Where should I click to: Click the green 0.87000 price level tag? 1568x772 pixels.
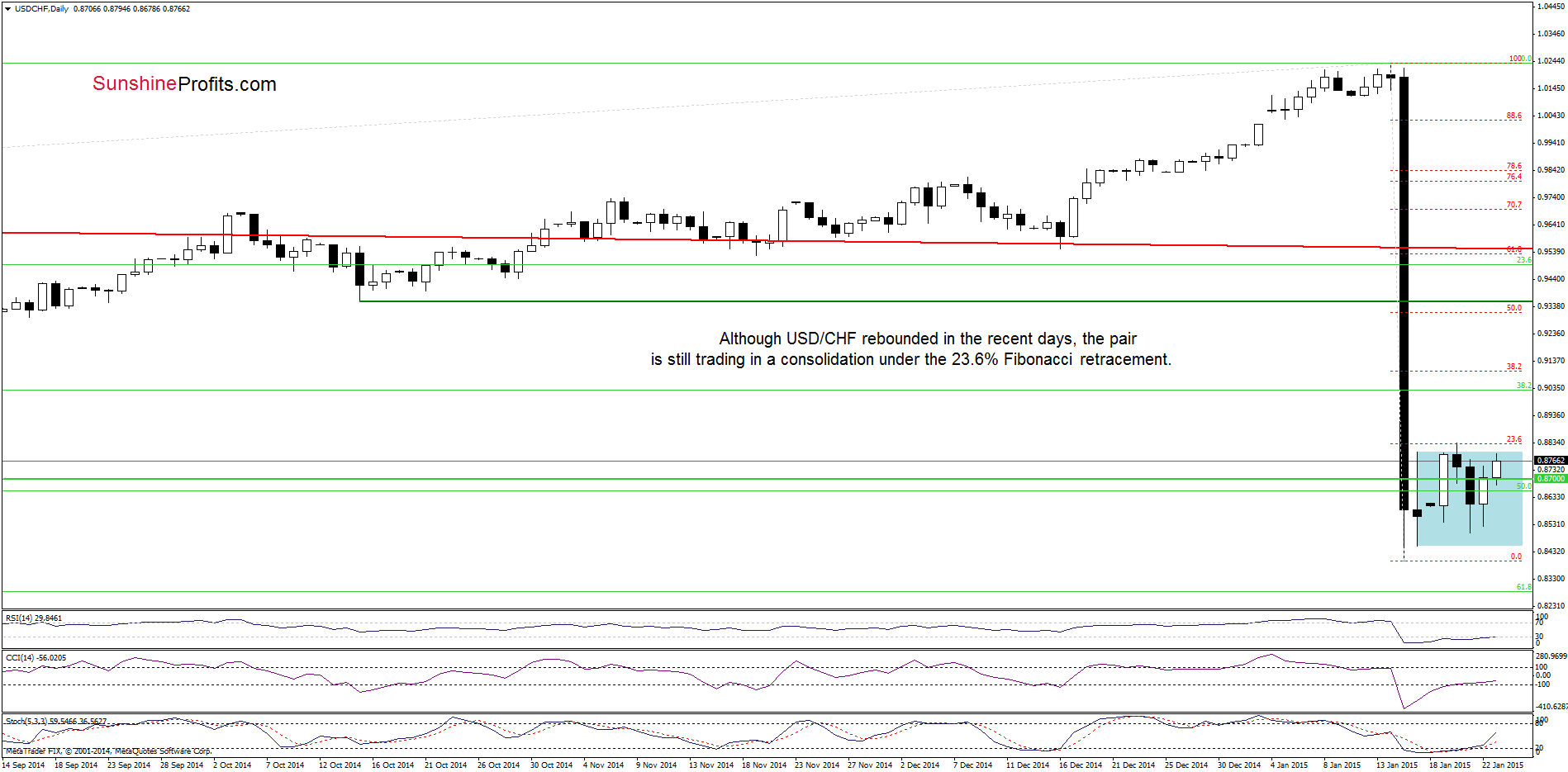[1551, 479]
